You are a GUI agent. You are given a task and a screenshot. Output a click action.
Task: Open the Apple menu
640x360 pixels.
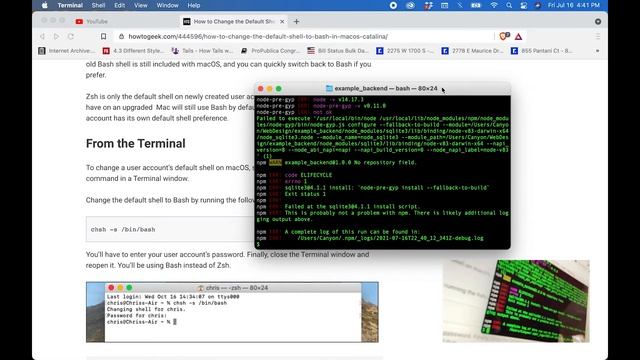pyautogui.click(x=45, y=5)
